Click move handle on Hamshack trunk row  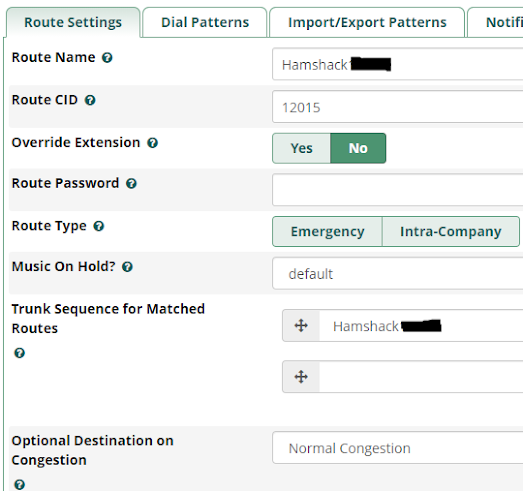[x=301, y=326]
